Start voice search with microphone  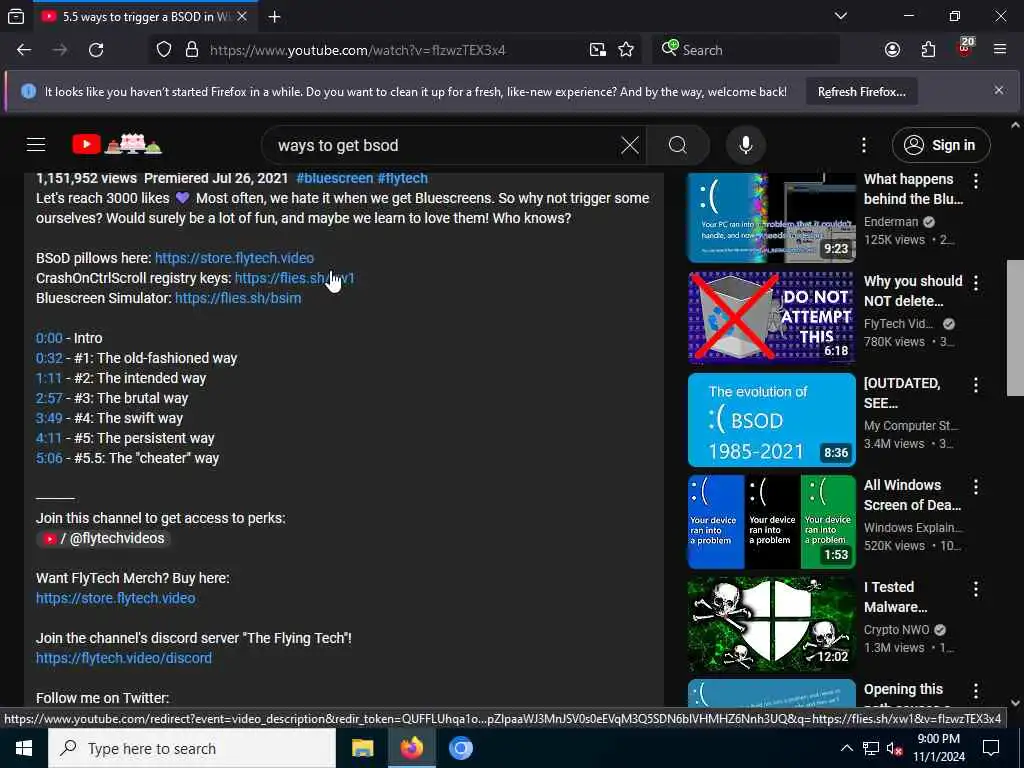coord(746,145)
